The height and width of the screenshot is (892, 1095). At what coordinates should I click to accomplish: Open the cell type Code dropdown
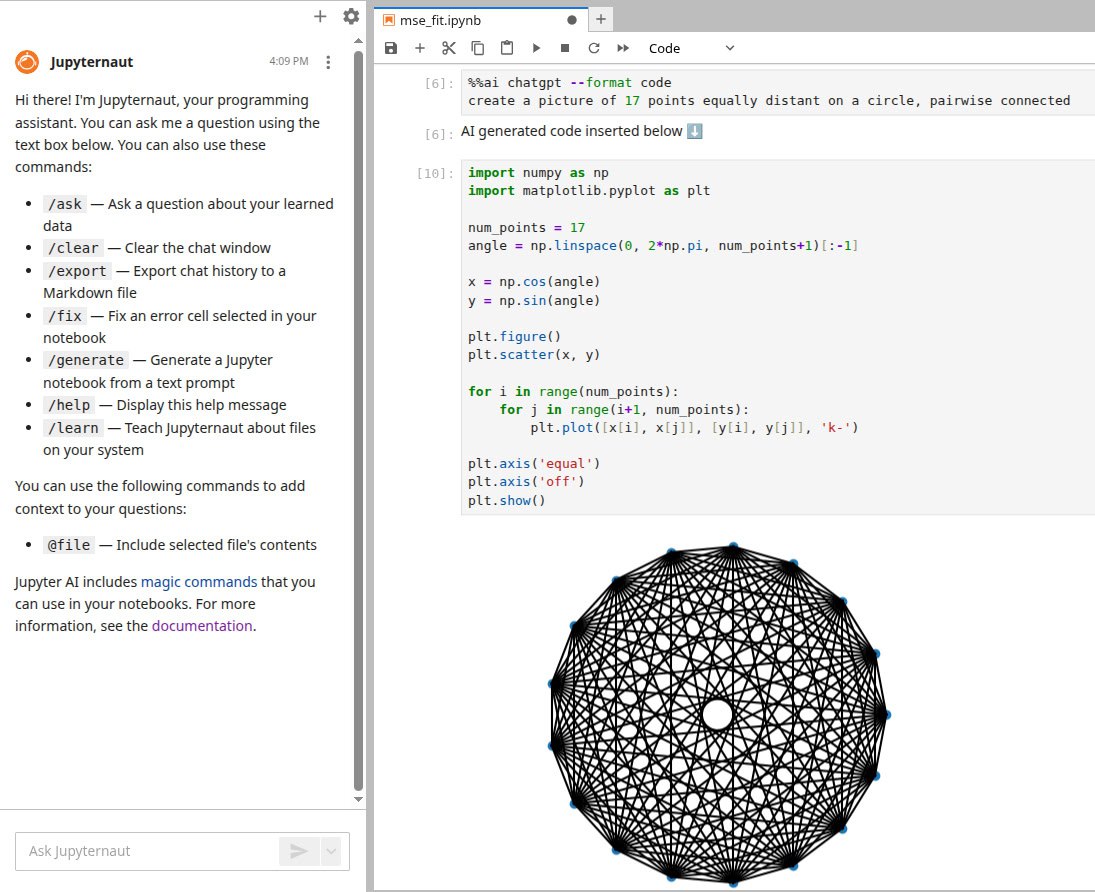pos(690,48)
